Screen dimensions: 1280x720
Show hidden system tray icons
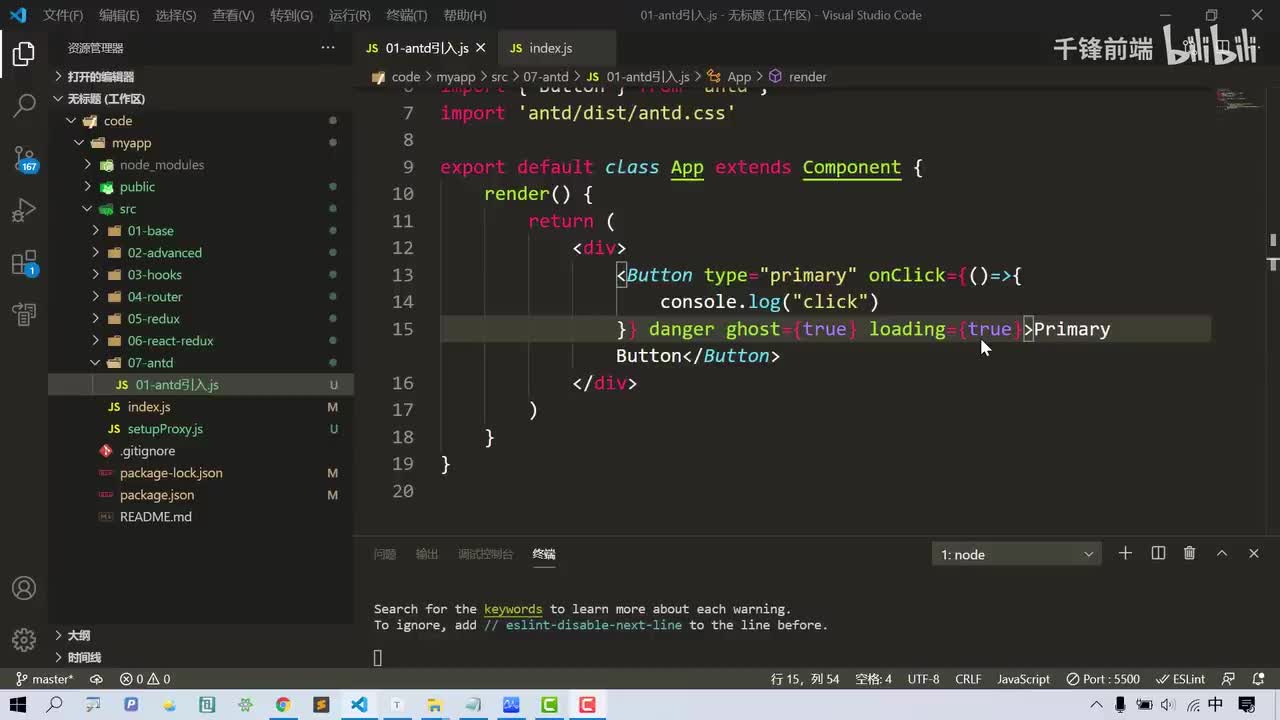pos(1098,705)
